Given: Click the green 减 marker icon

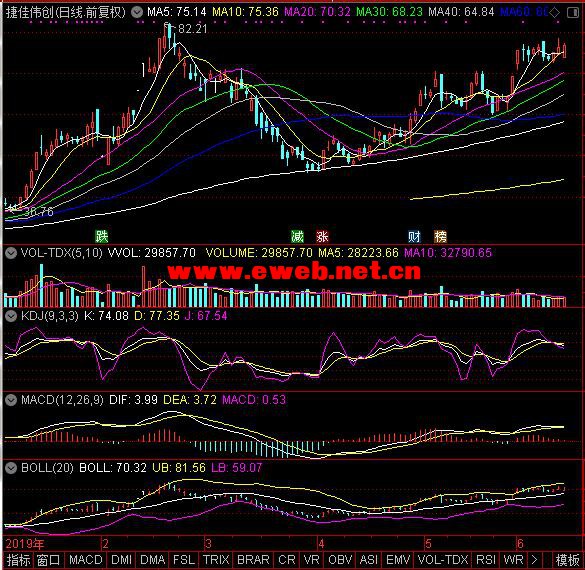Looking at the screenshot, I should 297,236.
